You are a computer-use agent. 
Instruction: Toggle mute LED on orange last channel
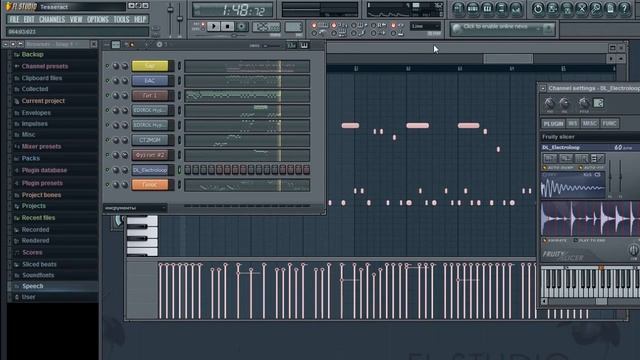[x=107, y=185]
